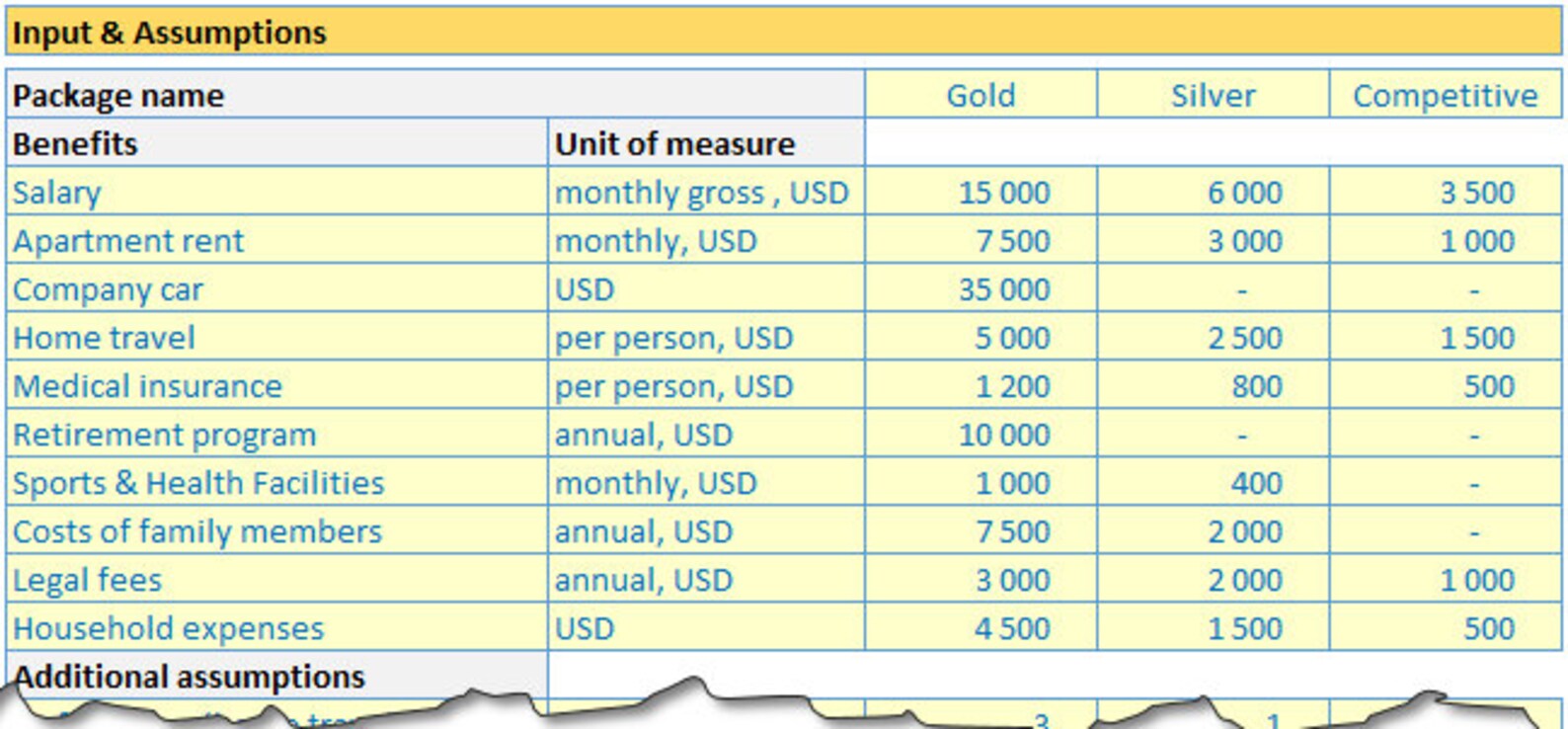The image size is (1568, 729).
Task: Select Silver Legal fees value 2 000
Action: 1214,579
